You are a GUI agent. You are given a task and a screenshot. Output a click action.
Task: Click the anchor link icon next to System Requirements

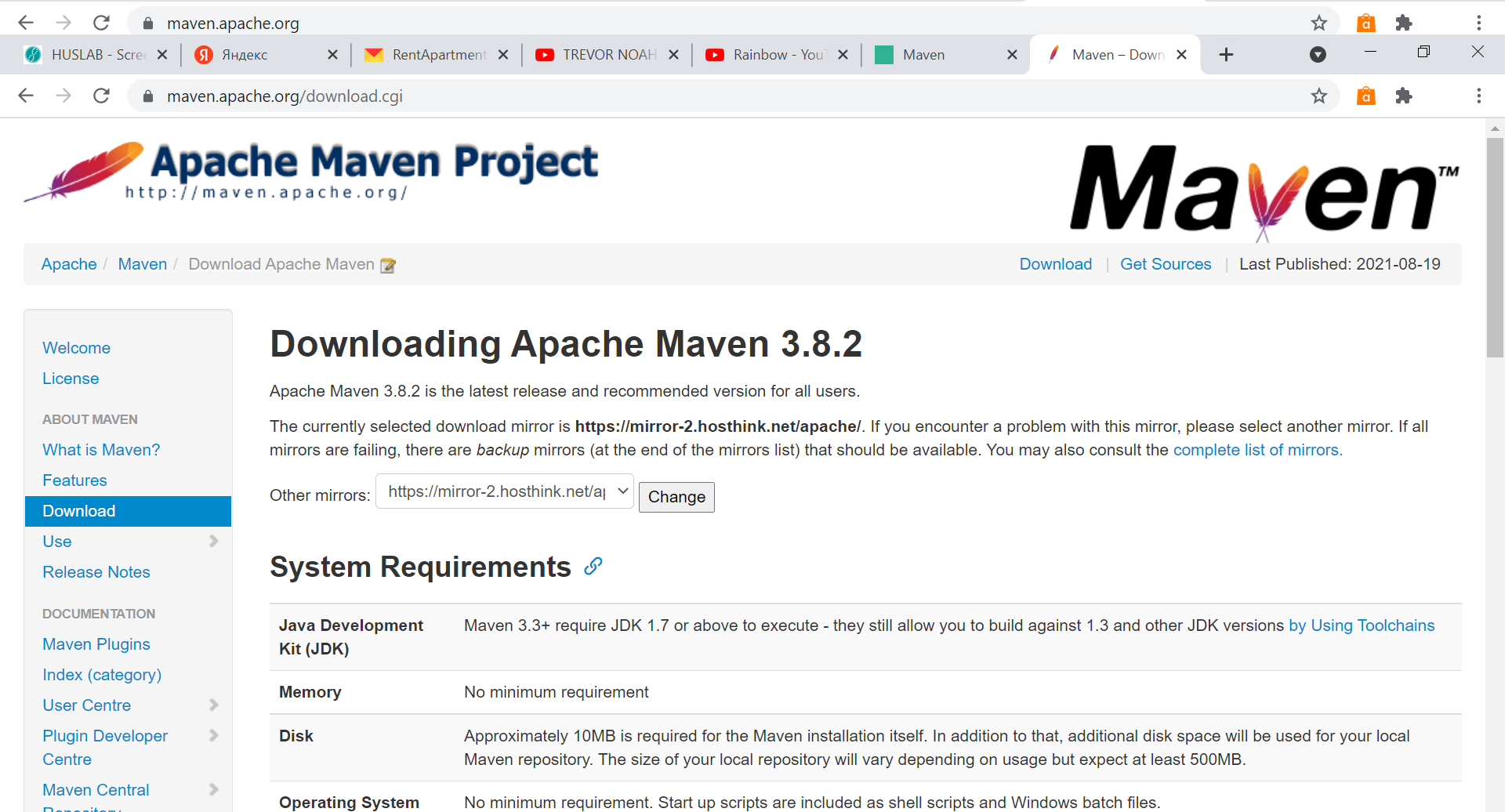pos(593,566)
